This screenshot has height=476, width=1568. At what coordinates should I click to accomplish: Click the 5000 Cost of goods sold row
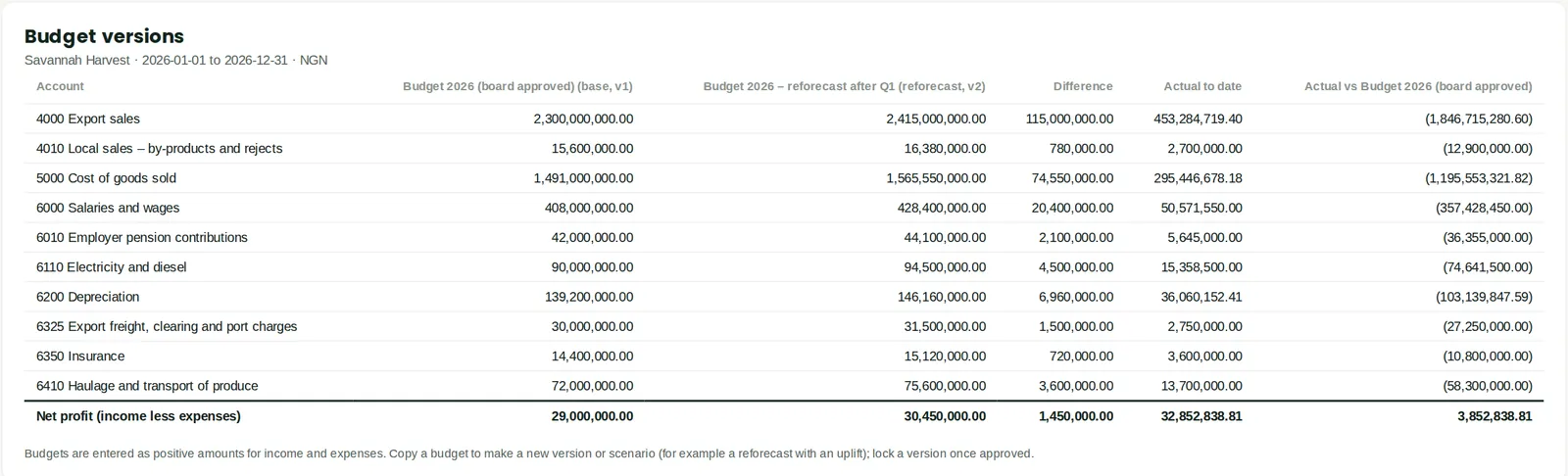(784, 178)
